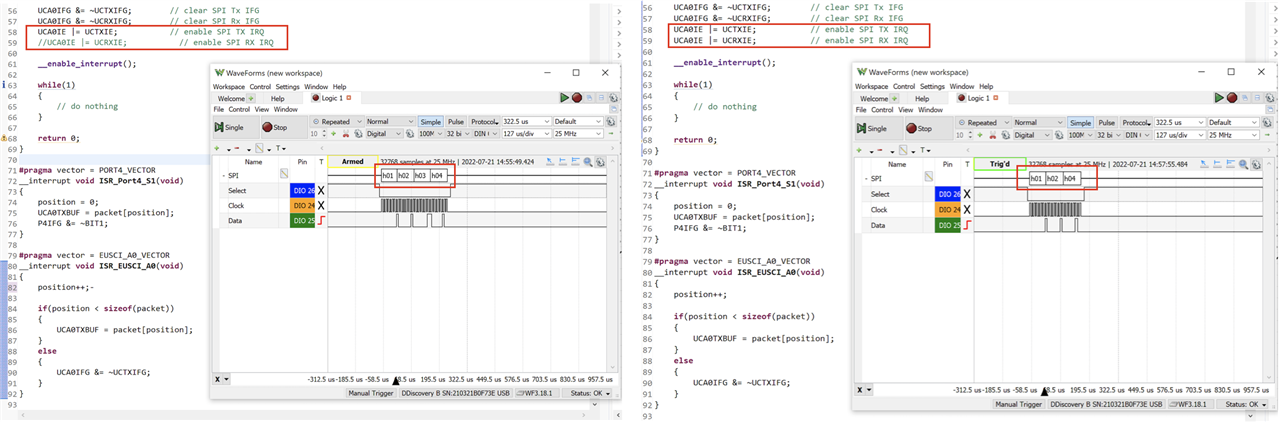Switch to the Help tab in the left WaveForms window

(278, 98)
